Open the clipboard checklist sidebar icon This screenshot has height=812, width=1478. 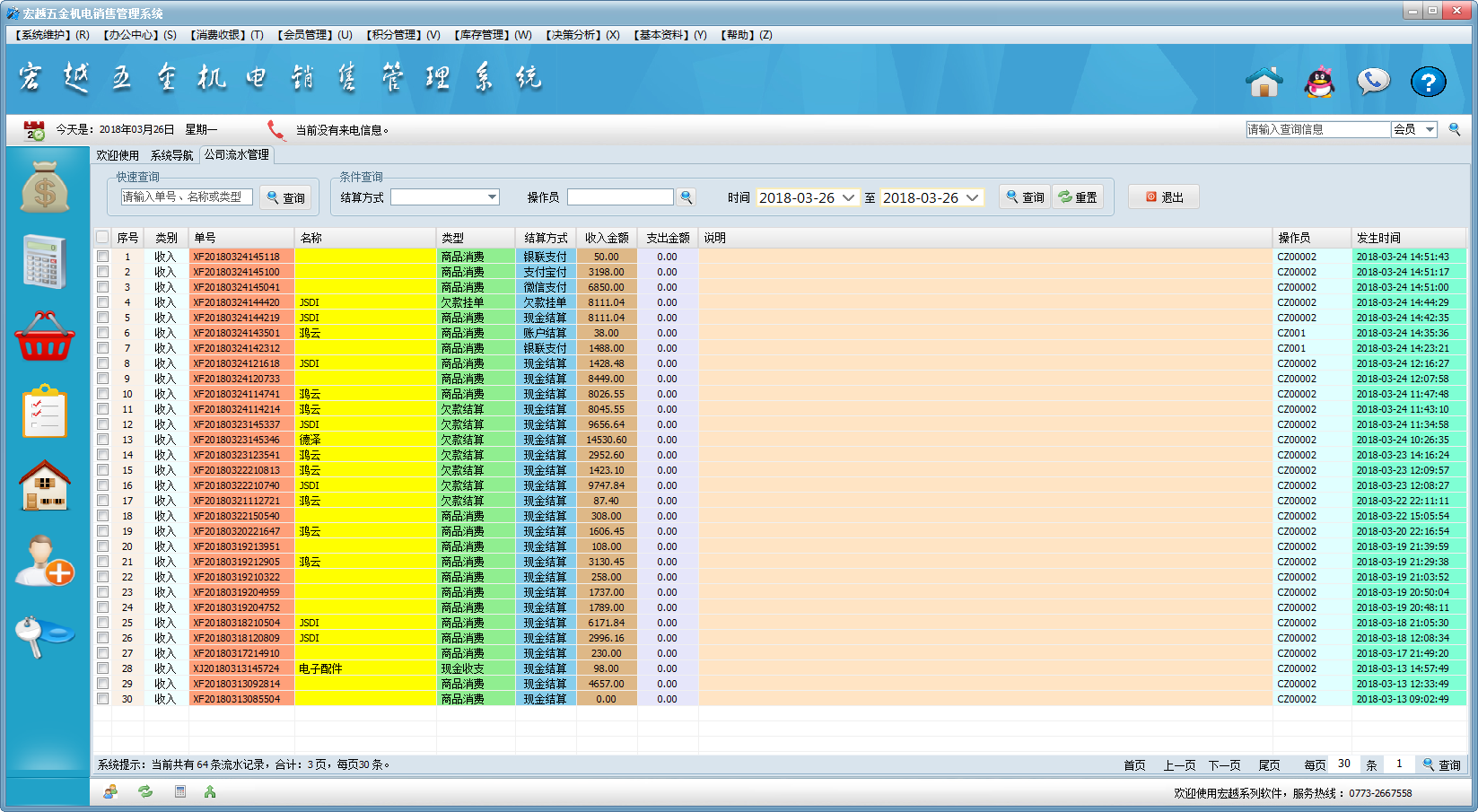coord(45,412)
